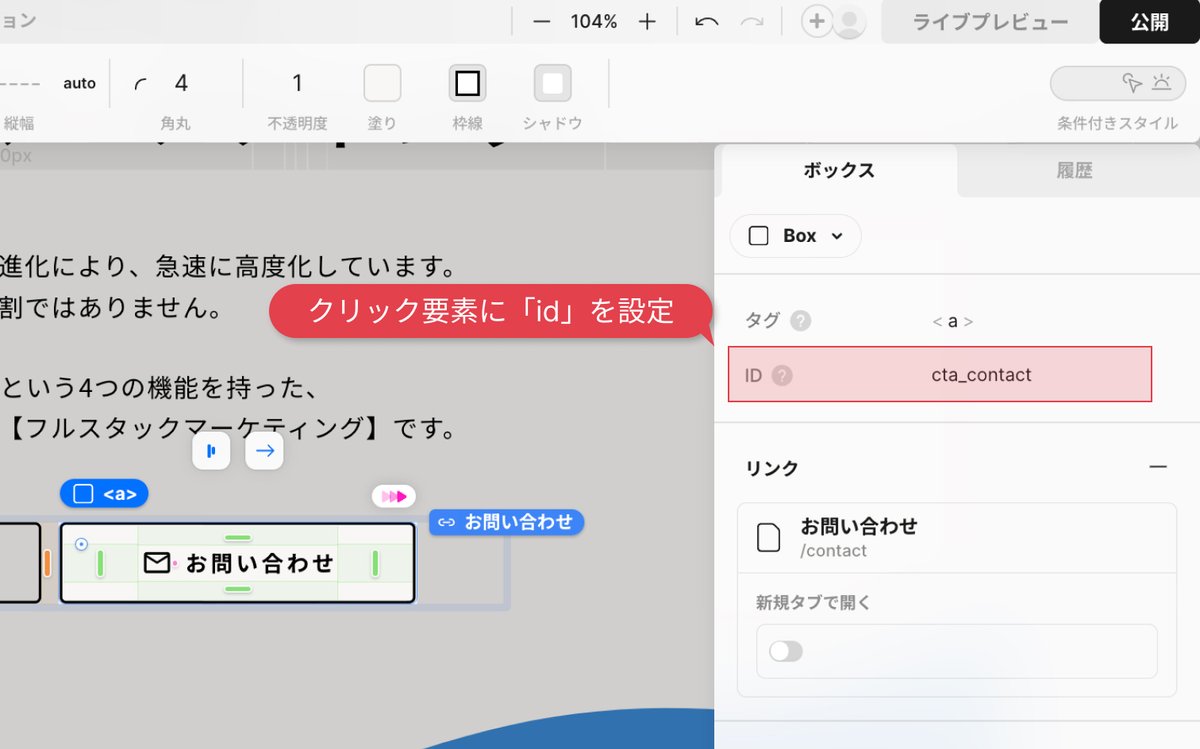
Task: Click the 公開 publish button
Action: tap(1150, 22)
